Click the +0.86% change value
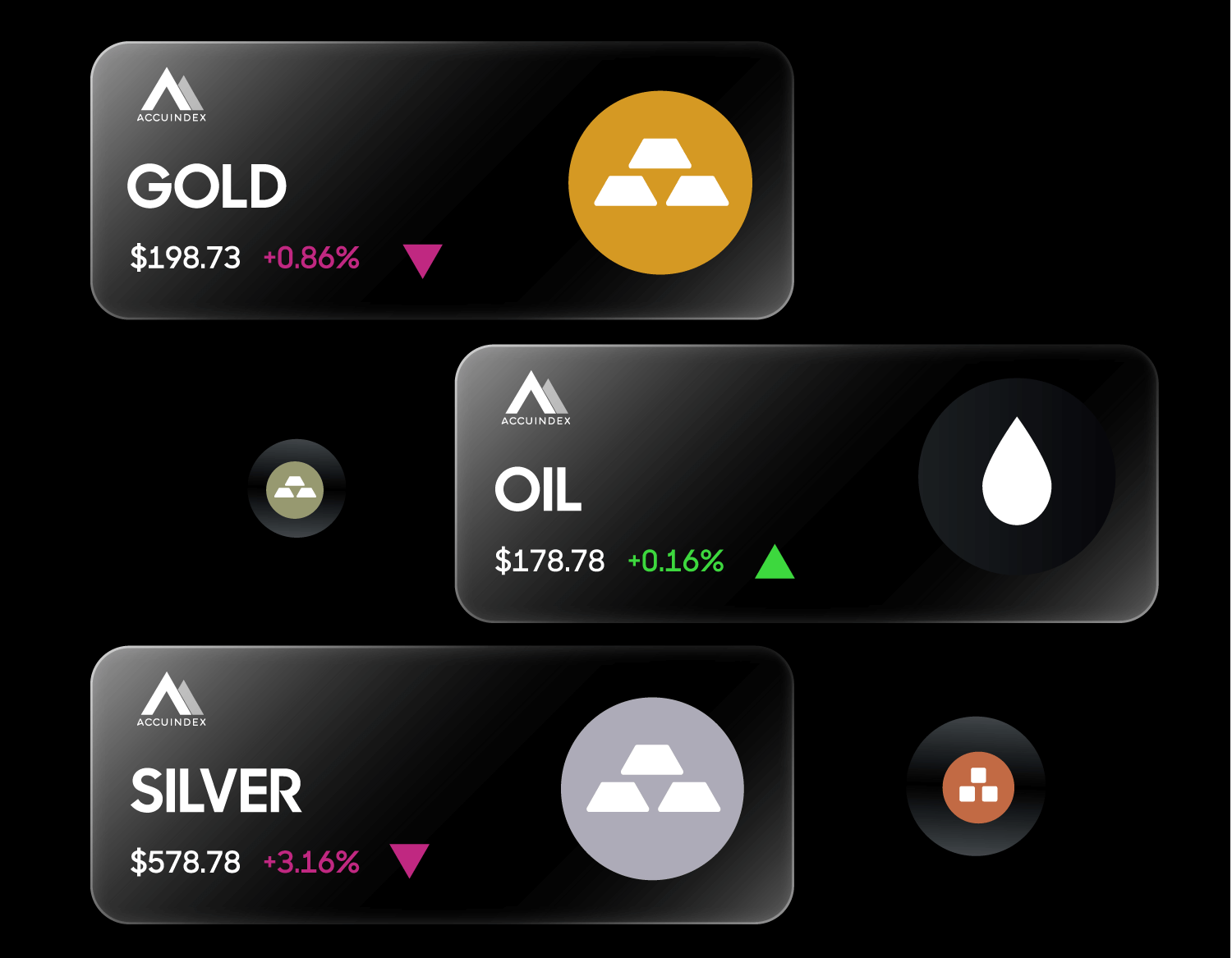This screenshot has height=958, width=1232. tap(311, 259)
